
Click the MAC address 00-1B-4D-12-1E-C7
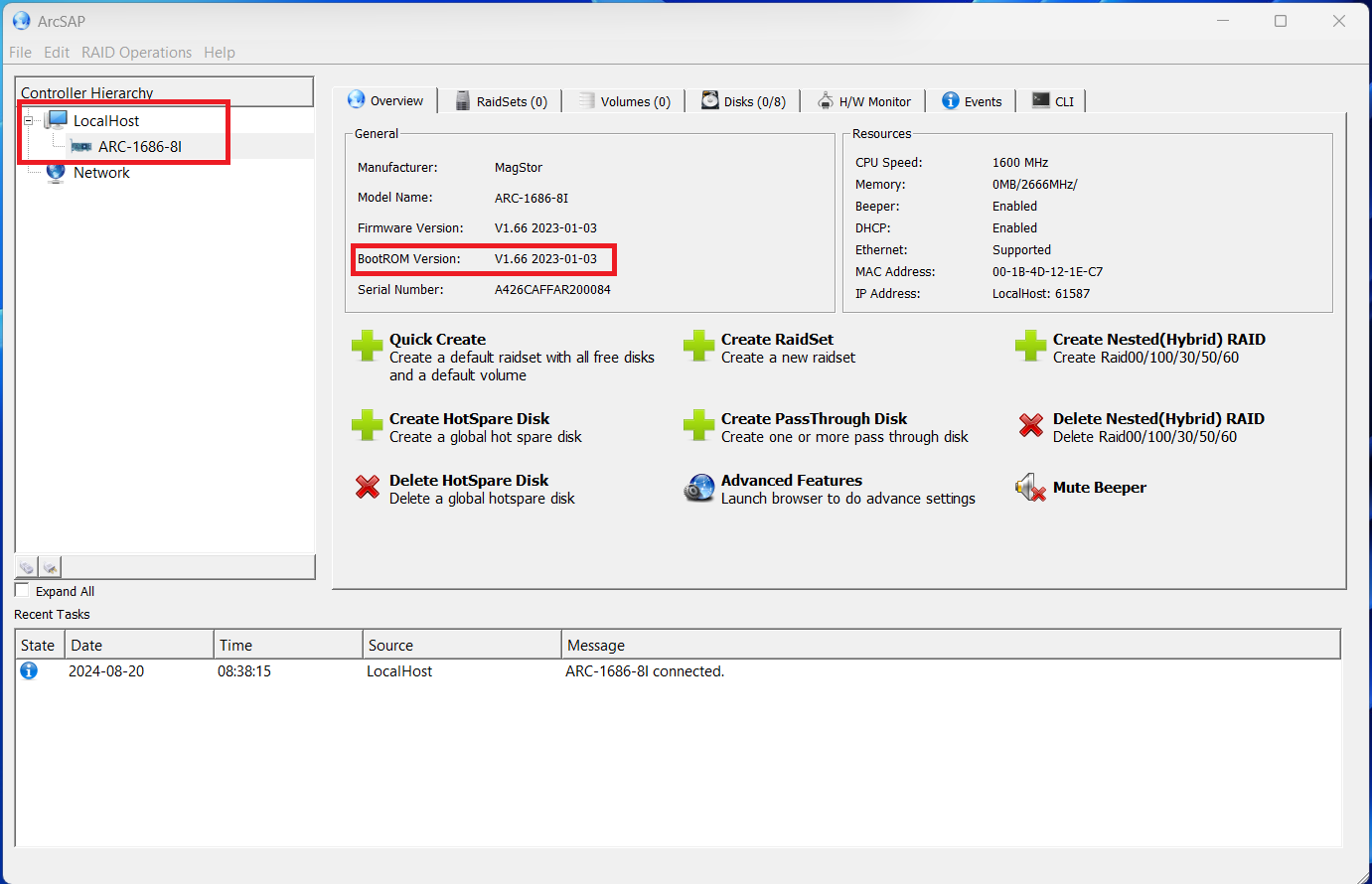point(1047,272)
